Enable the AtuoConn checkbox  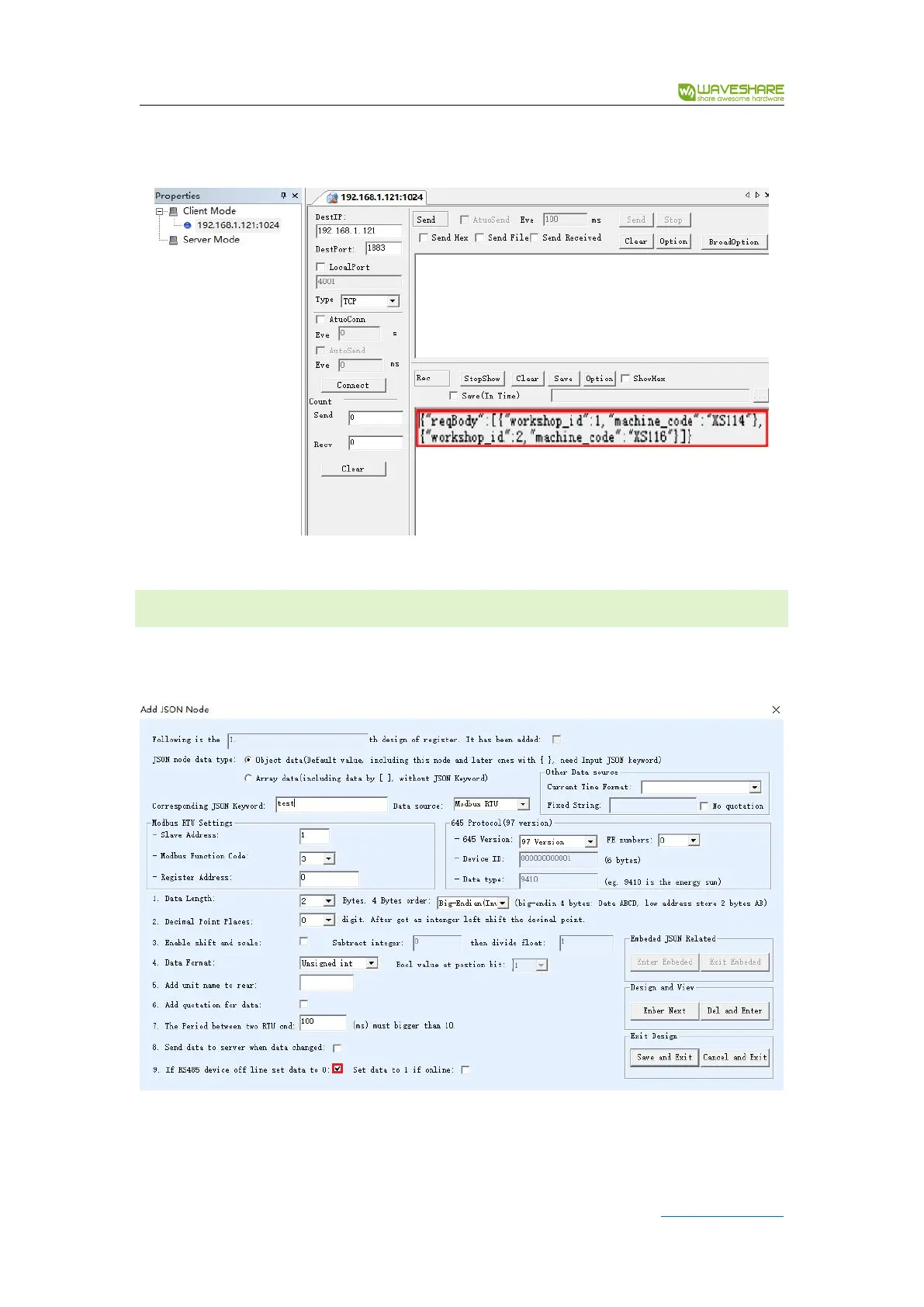(x=320, y=319)
